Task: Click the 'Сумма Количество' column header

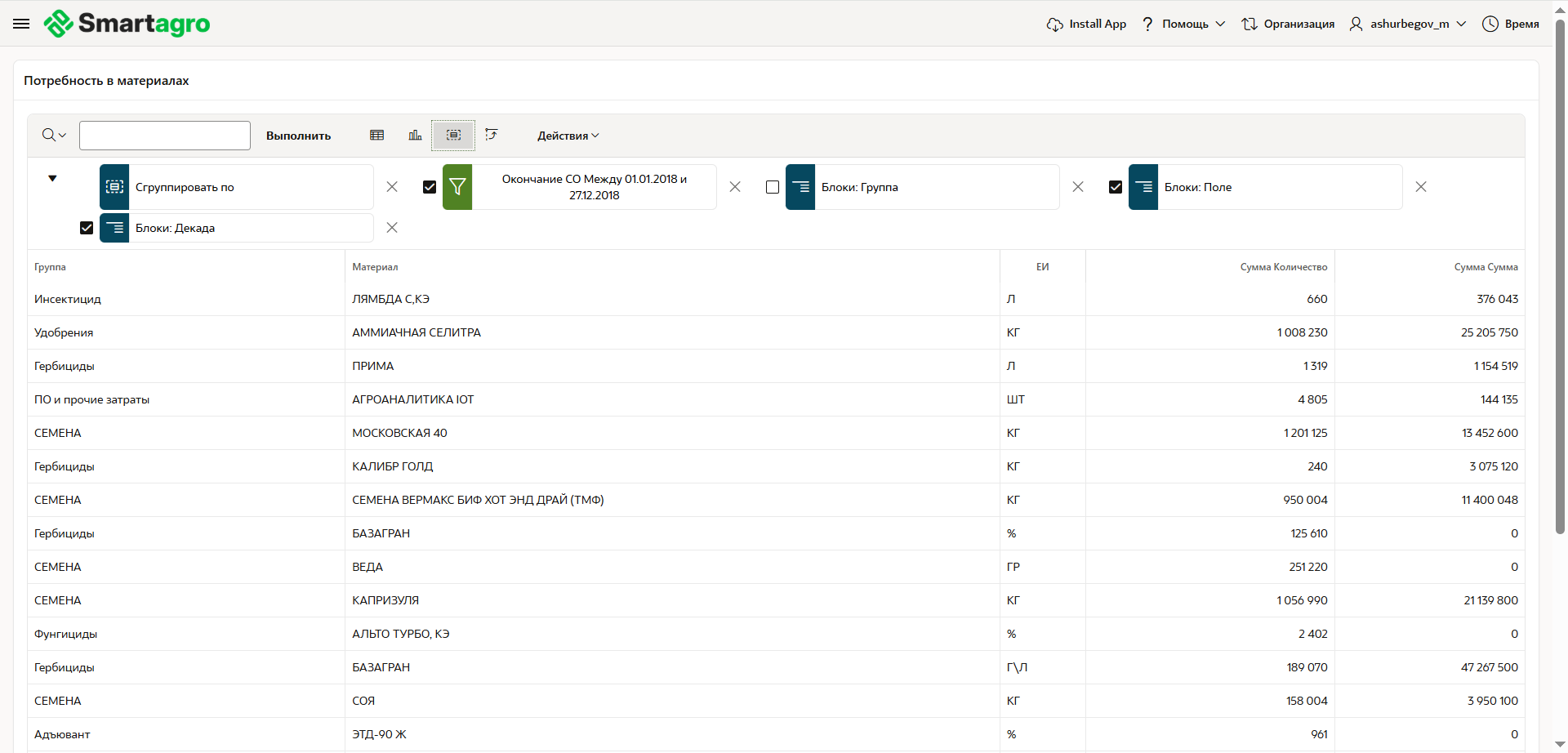Action: [1283, 267]
